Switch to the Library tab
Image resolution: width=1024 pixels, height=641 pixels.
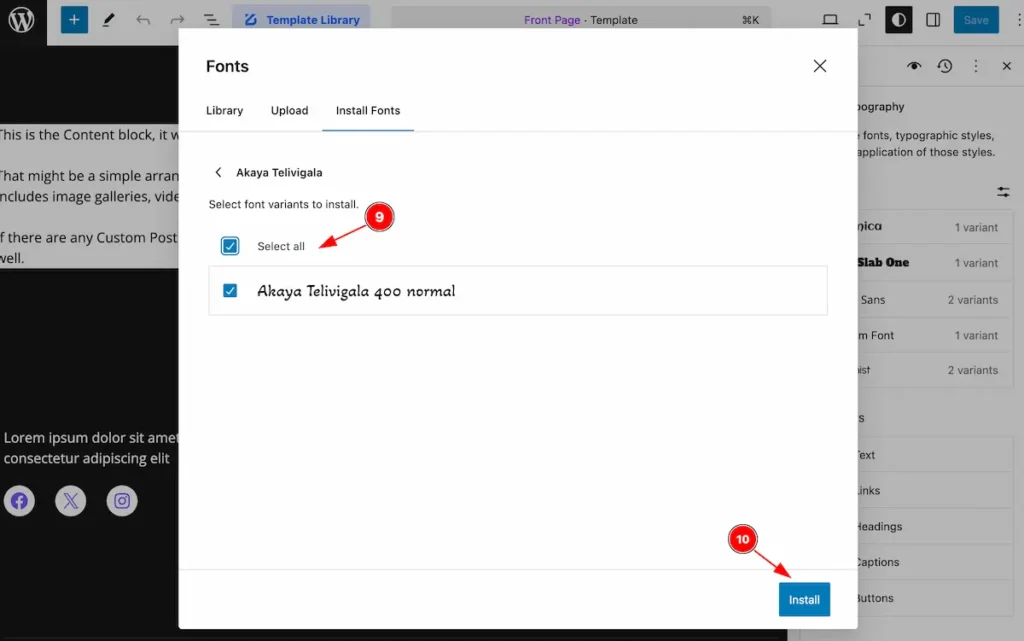pyautogui.click(x=225, y=111)
